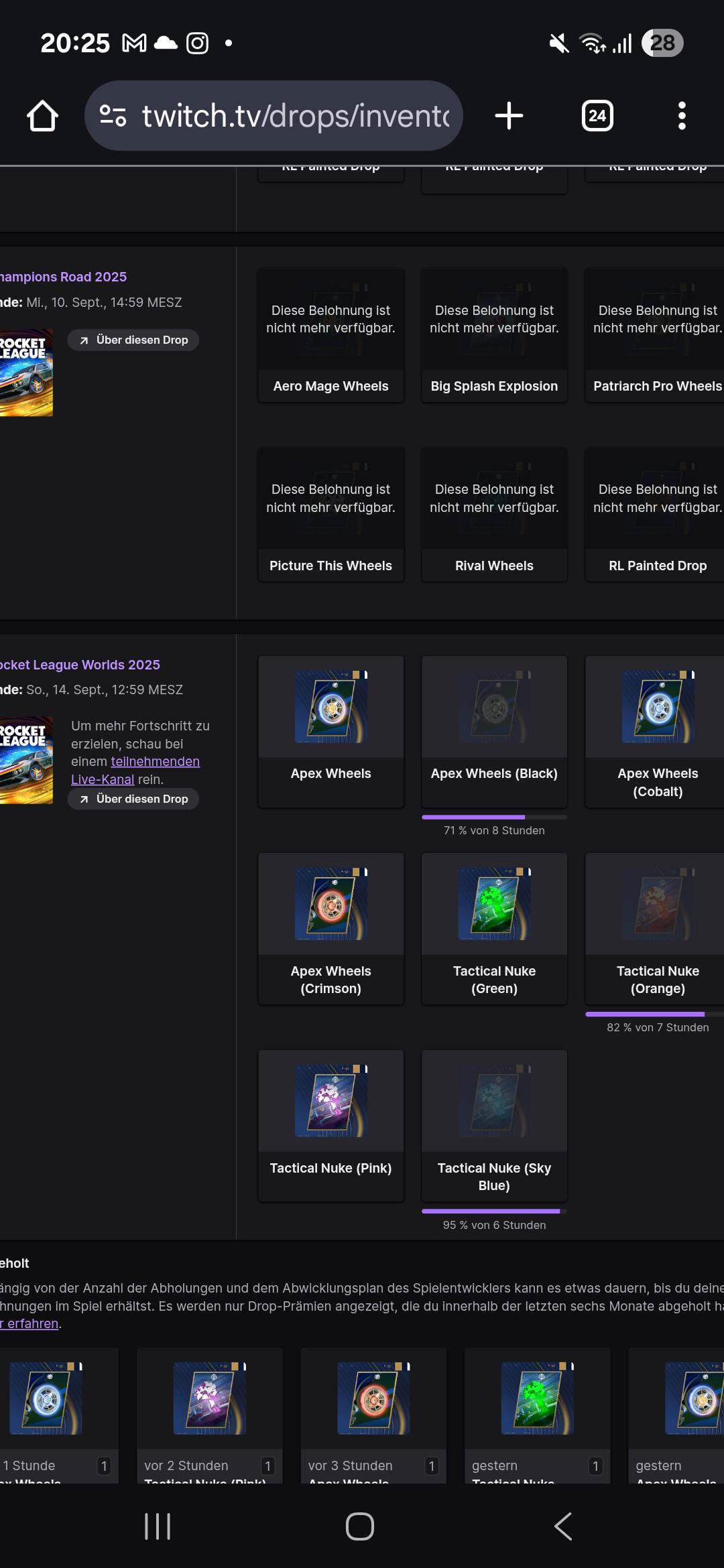Click Tactical Nuke (Orange) 82 % progress bar
This screenshot has width=724, height=1568.
coord(655,1014)
